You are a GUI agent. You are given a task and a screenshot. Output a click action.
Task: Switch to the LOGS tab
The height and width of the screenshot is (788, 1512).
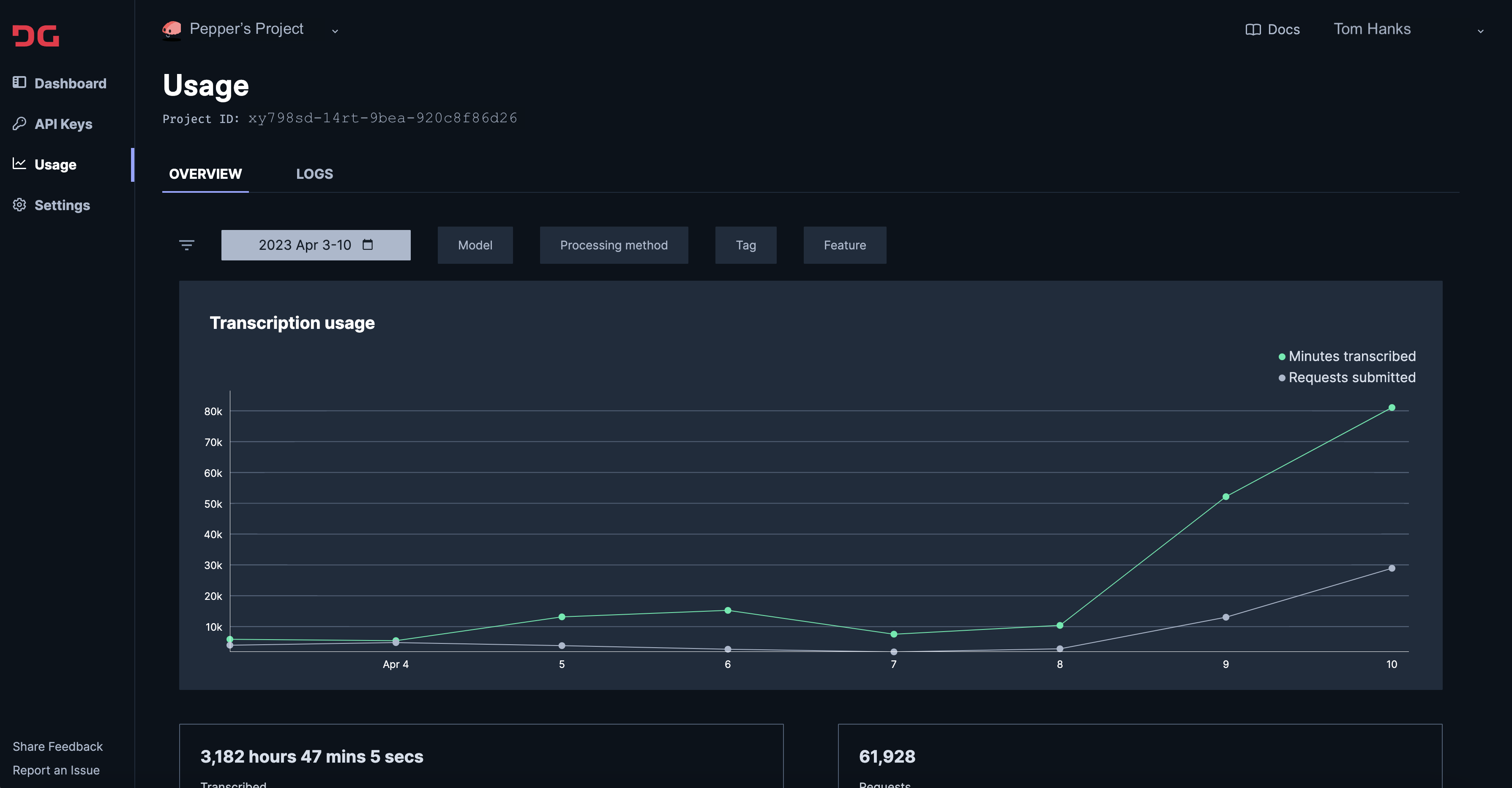pos(314,174)
